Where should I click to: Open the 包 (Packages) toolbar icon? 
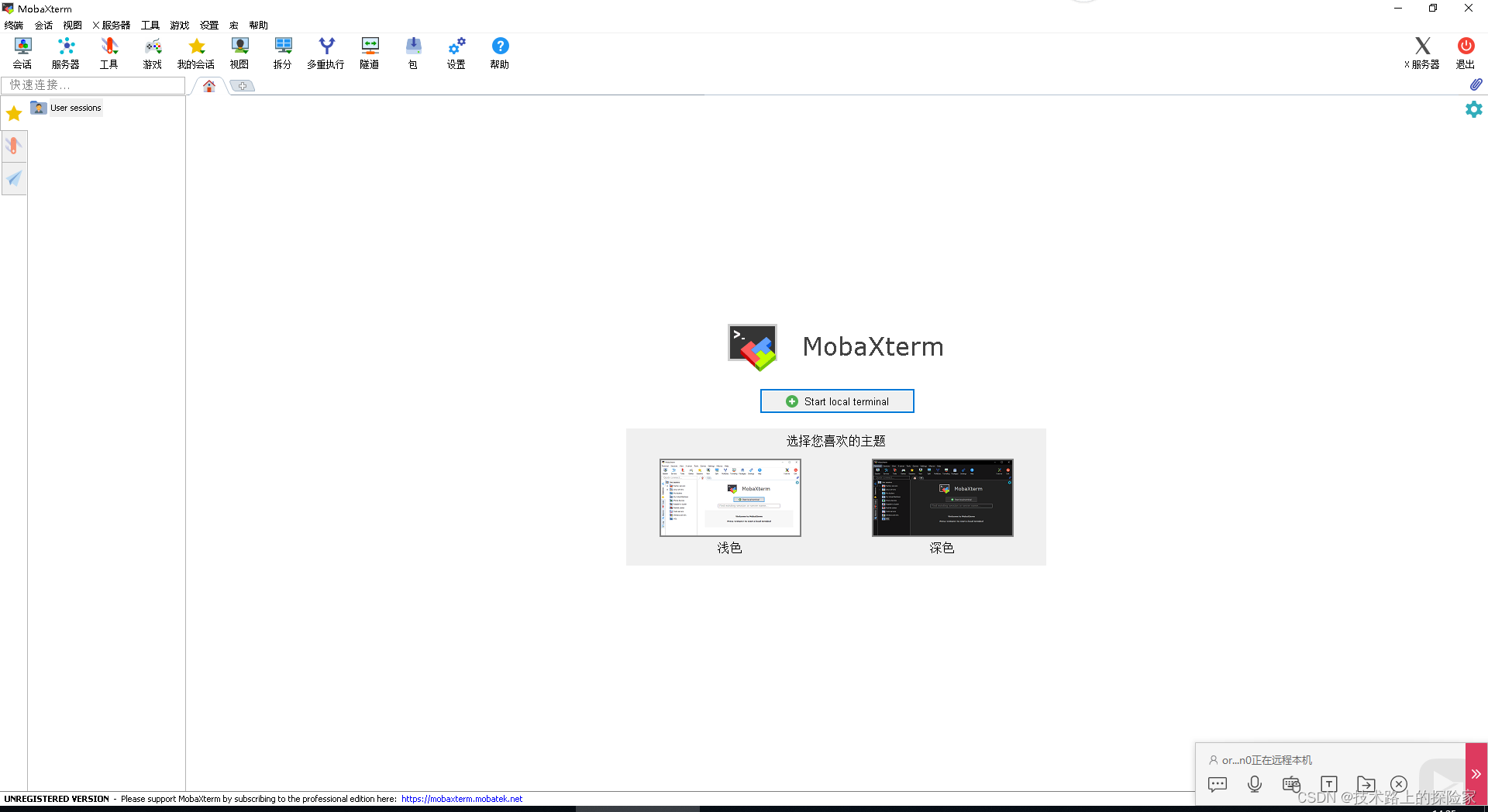(x=413, y=53)
